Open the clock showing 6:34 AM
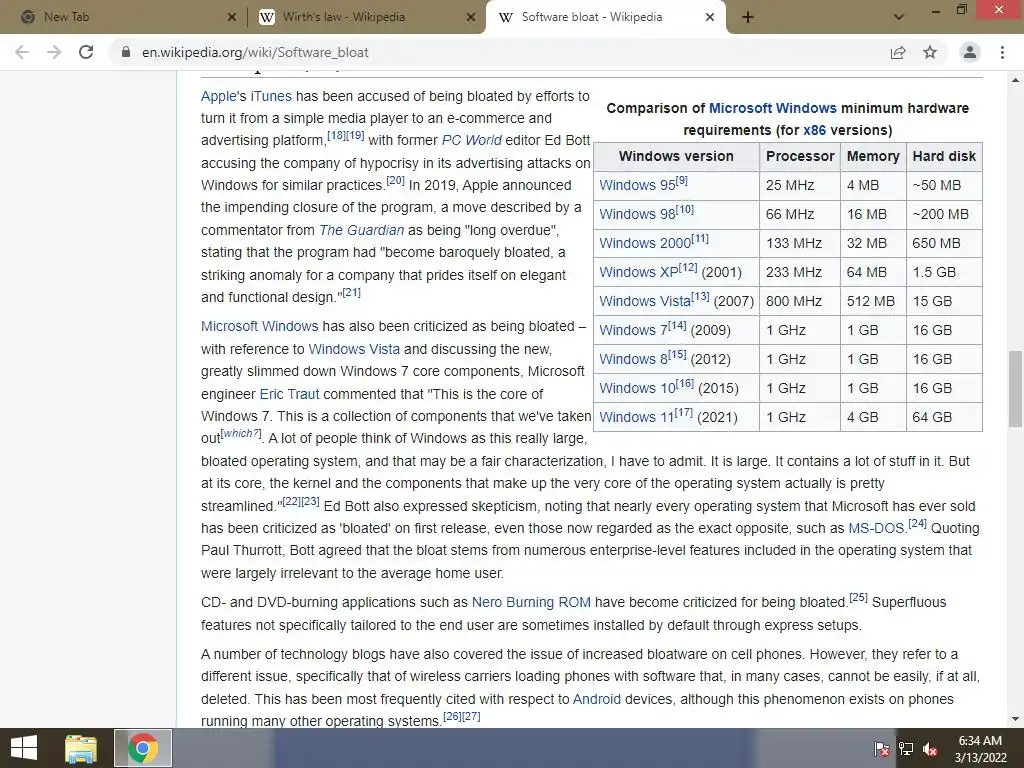The height and width of the screenshot is (768, 1024). [x=980, y=749]
